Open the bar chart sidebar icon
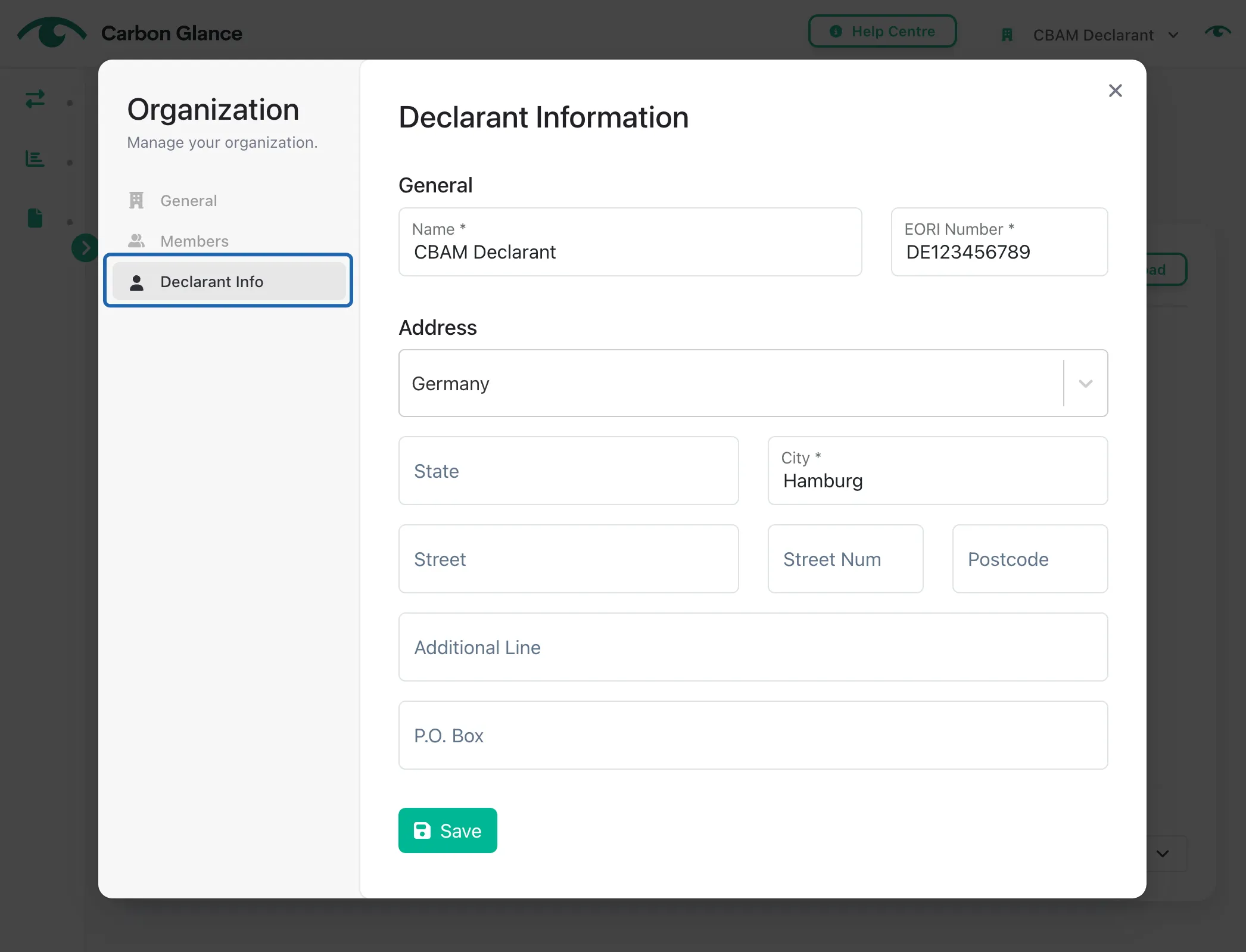Screen dimensions: 1246x952 35,158
